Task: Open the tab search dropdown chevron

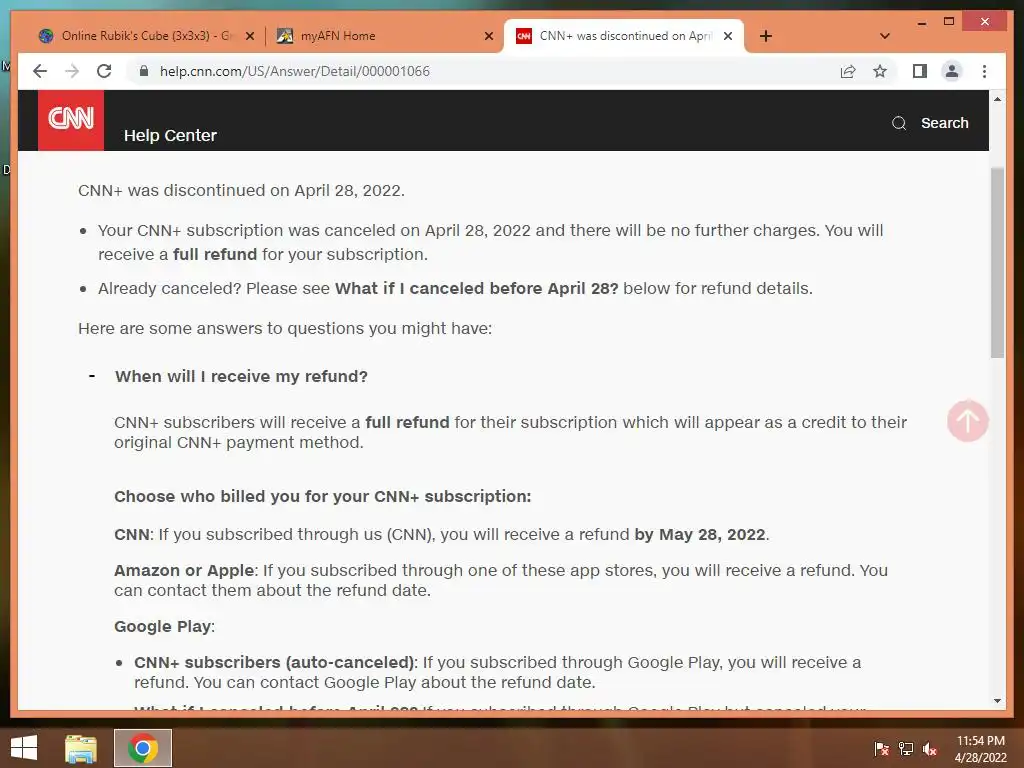Action: [885, 36]
